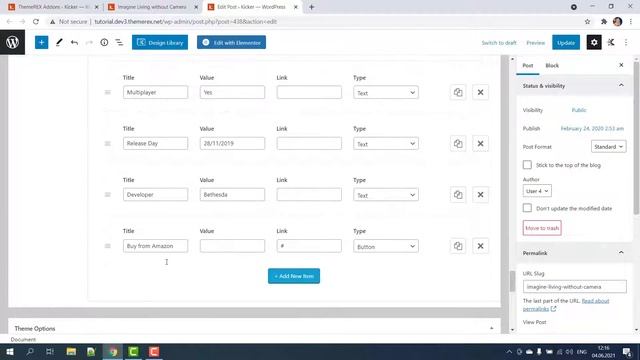Open the WordPress logo menu
The image size is (640, 360).
pos(12,42)
